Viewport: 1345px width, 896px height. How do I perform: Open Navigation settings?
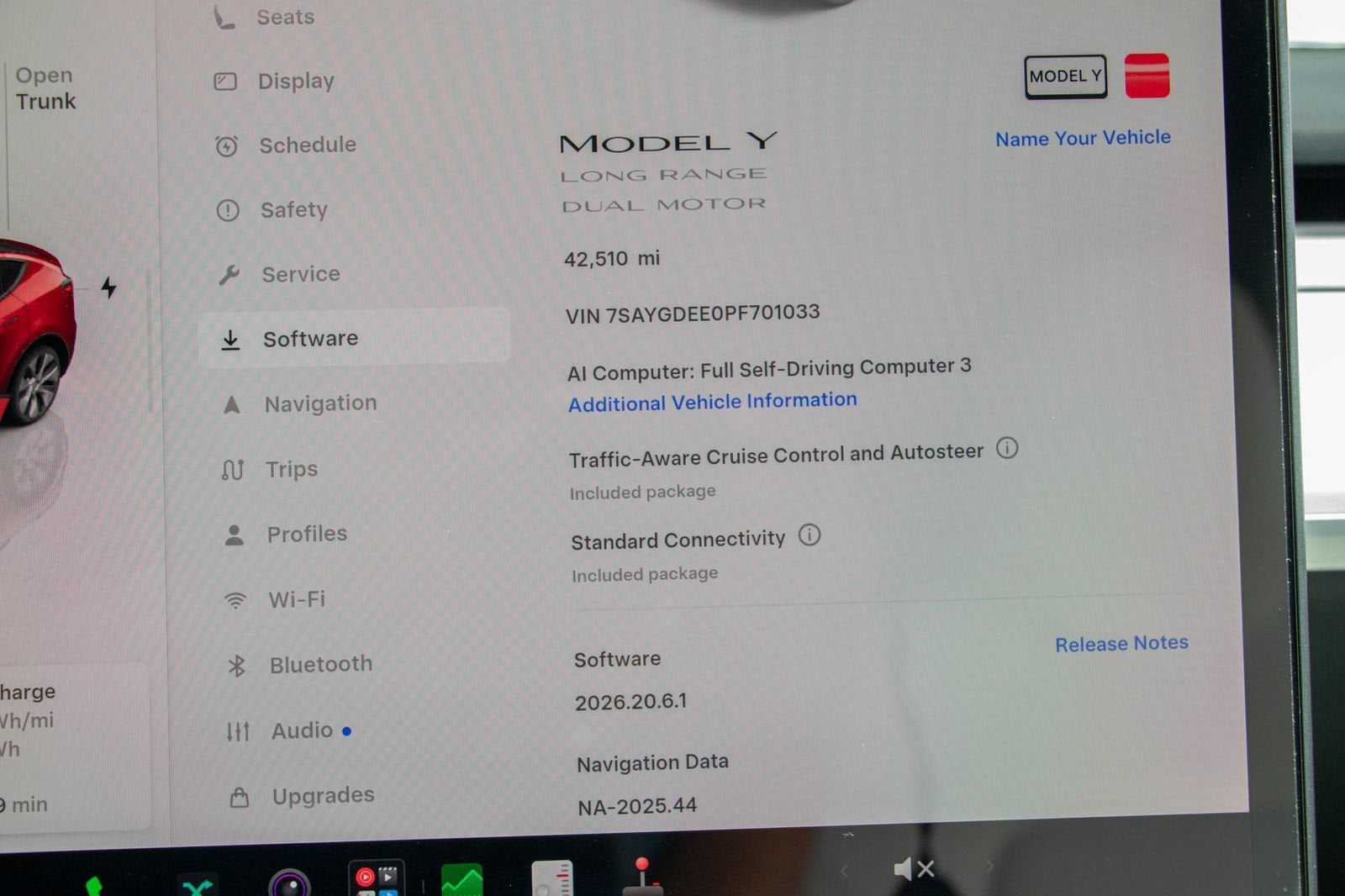[299, 404]
